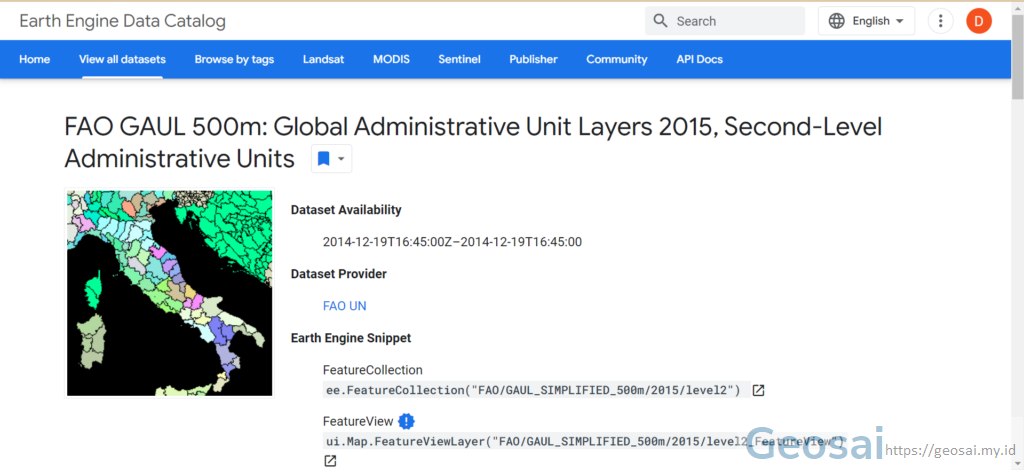Image resolution: width=1024 pixels, height=470 pixels.
Task: Open FeatureView snippet external link icon
Action: 330,461
